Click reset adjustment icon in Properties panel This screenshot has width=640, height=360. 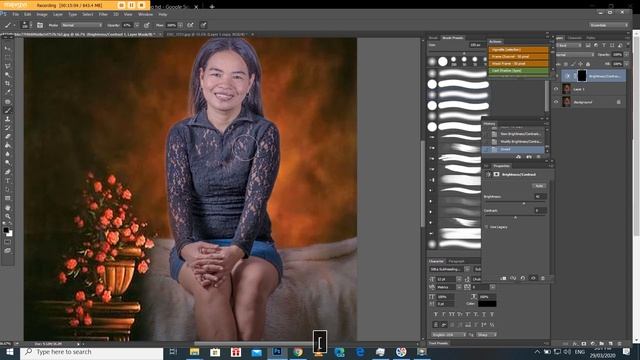(x=523, y=278)
